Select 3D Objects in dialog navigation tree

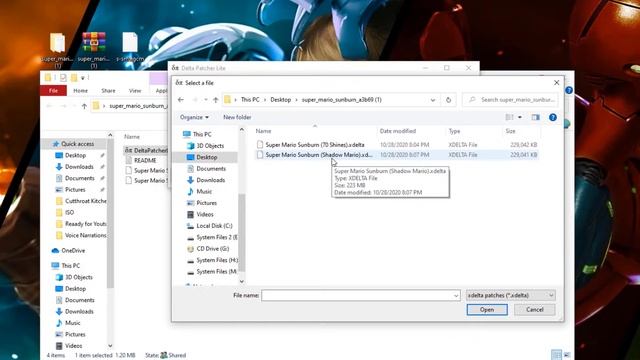click(210, 145)
